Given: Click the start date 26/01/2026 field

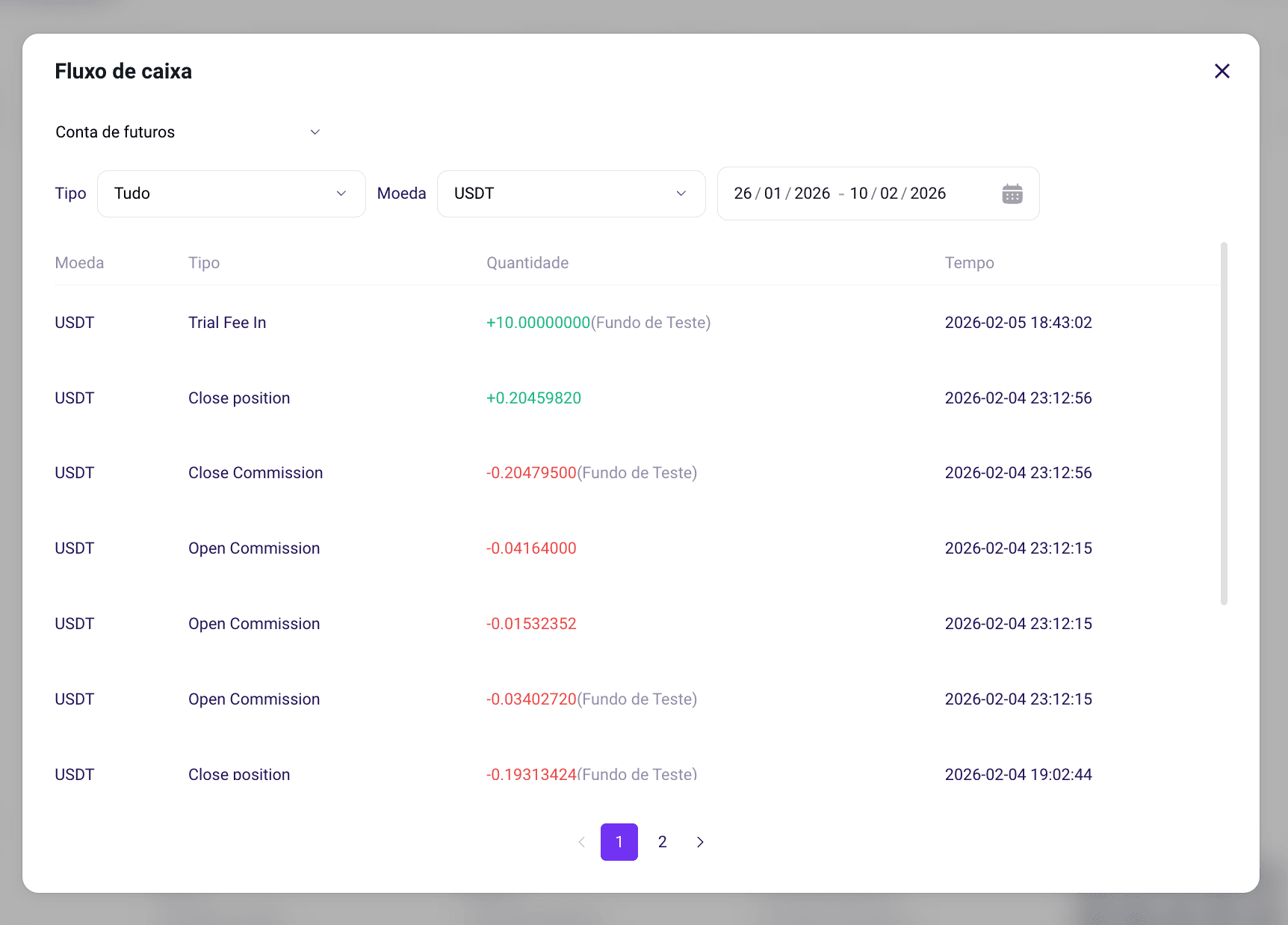Looking at the screenshot, I should [x=781, y=194].
